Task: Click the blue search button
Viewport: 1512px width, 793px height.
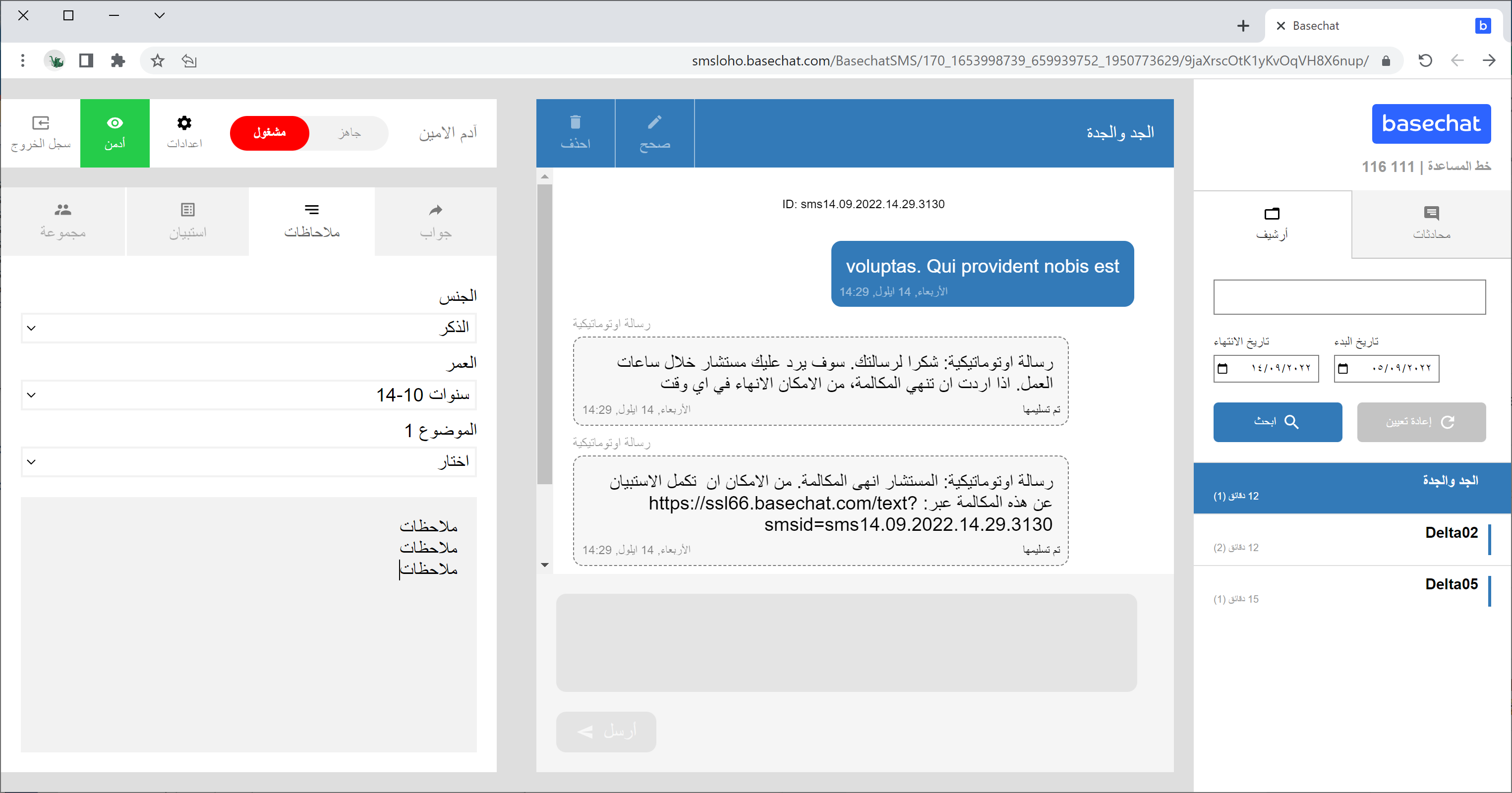Action: [x=1277, y=421]
